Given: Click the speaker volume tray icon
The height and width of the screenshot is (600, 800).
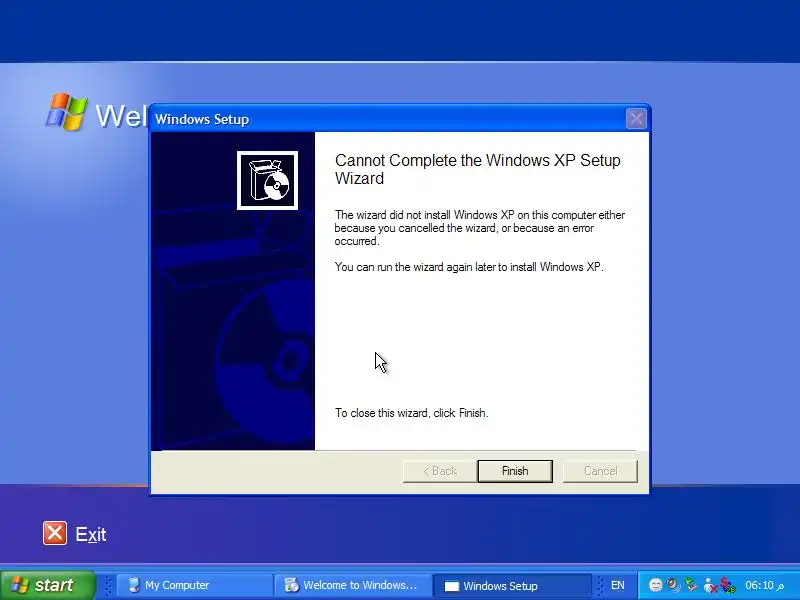Looking at the screenshot, I should point(673,585).
